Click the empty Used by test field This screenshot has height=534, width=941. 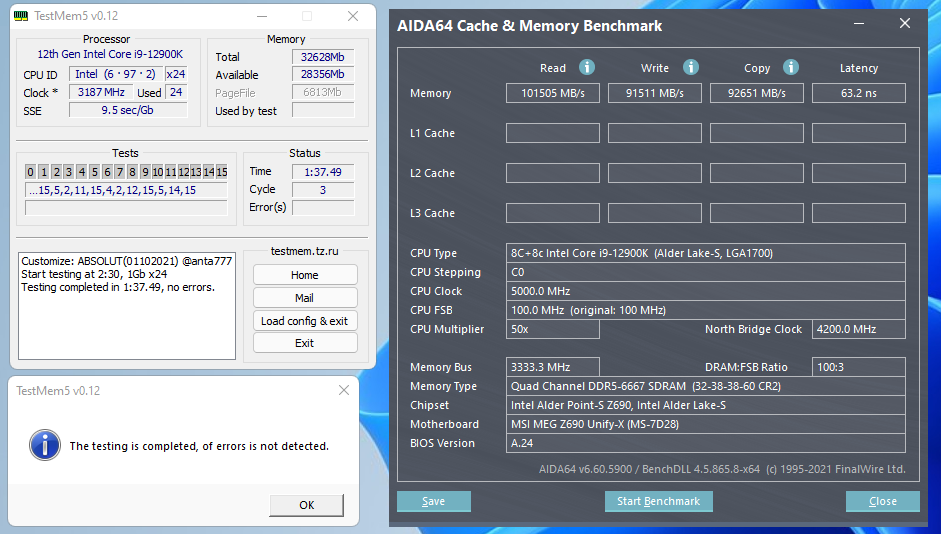pos(323,110)
